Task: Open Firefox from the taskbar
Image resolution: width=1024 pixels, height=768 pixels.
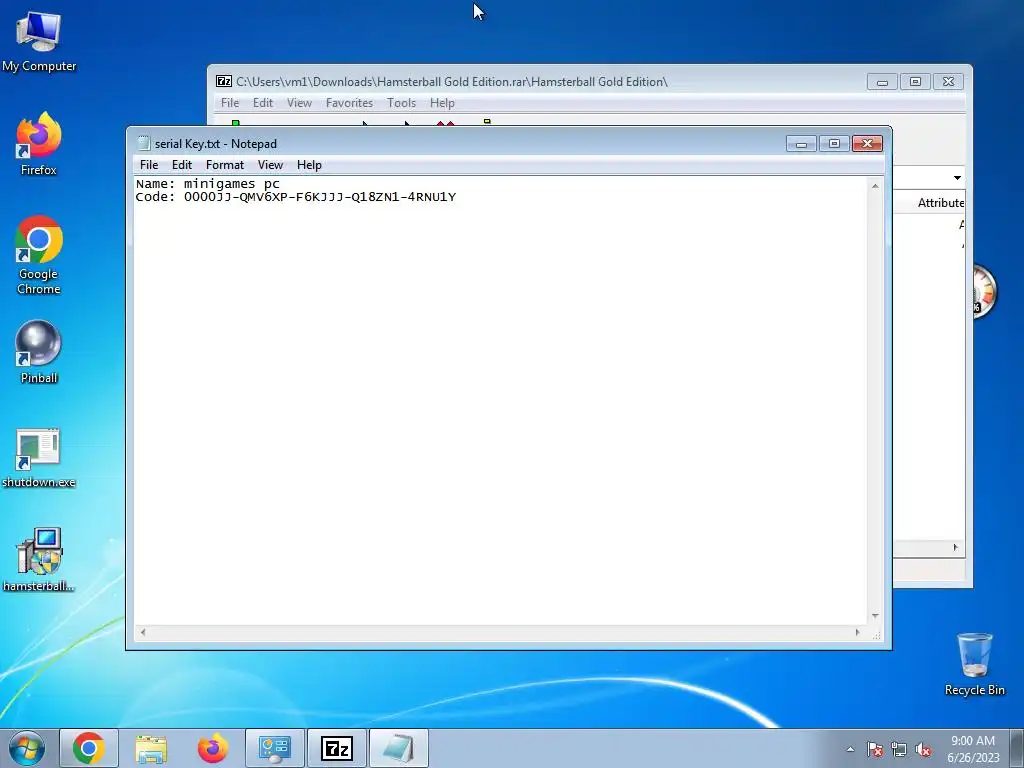Action: tap(213, 748)
